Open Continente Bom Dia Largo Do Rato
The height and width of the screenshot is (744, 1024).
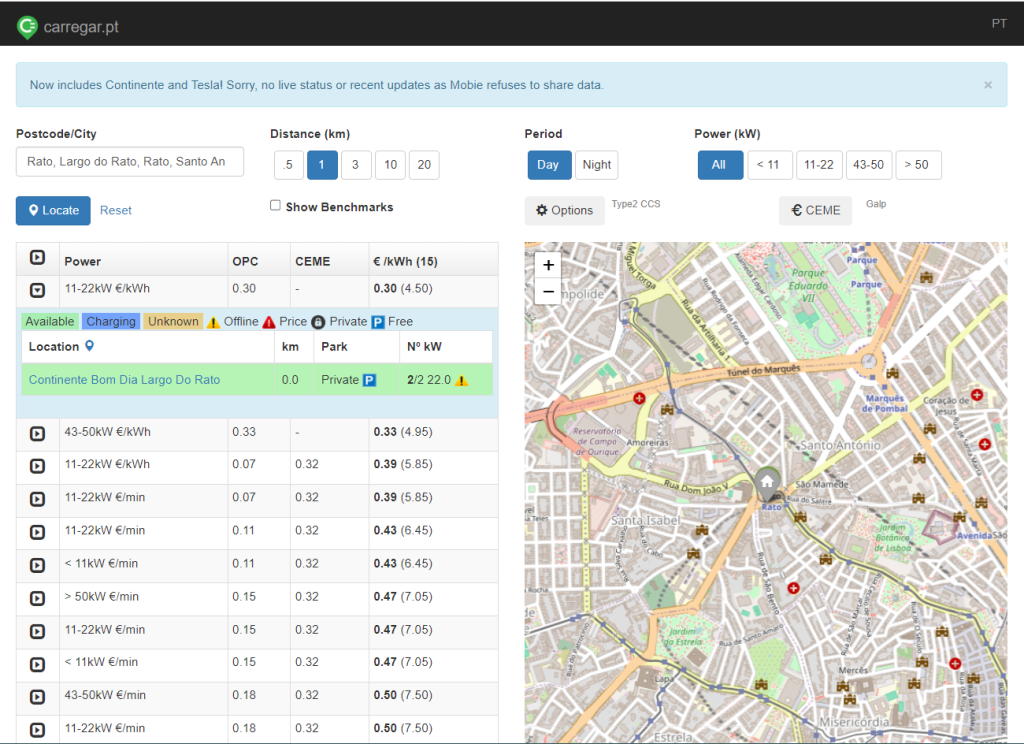pyautogui.click(x=124, y=380)
